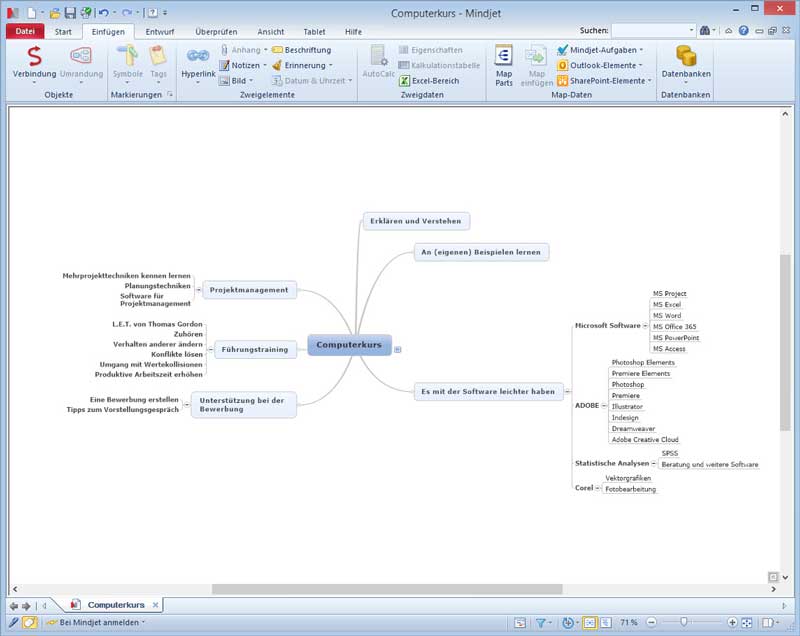The image size is (800, 636).
Task: Toggle the outline view button in status bar
Action: tap(606, 622)
